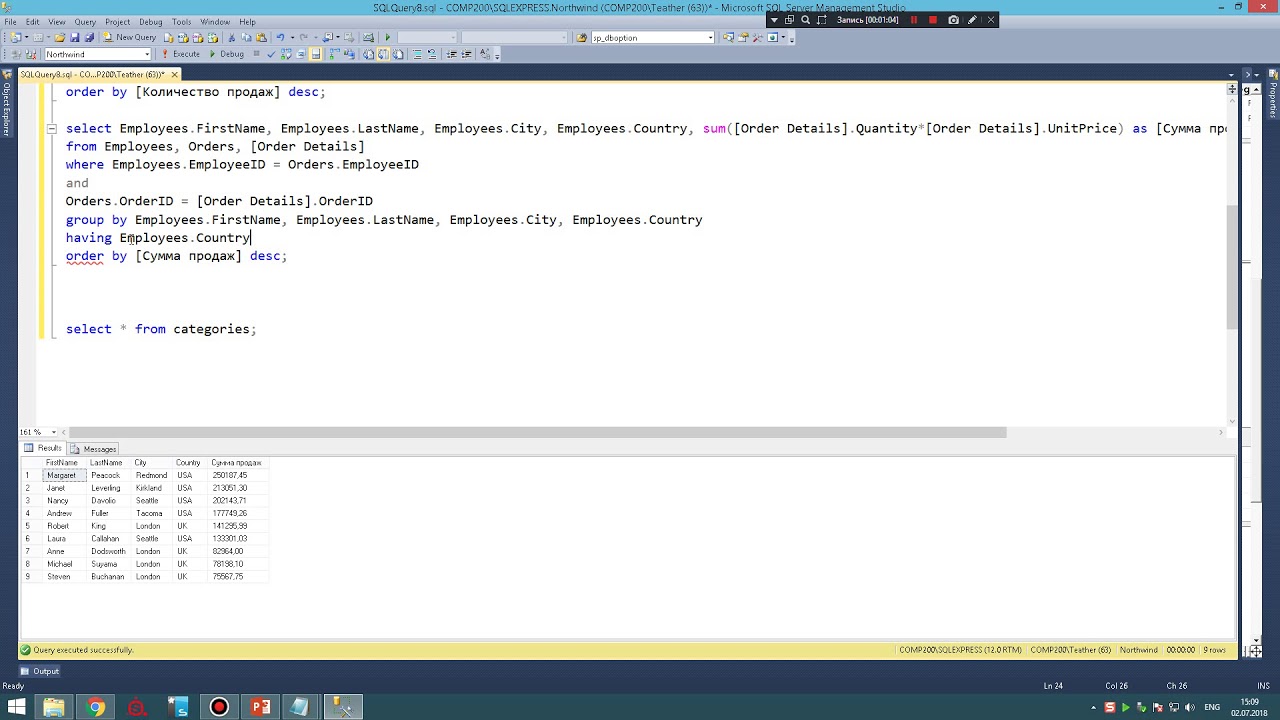Click the Parse checkmark icon
This screenshot has height=720, width=1280.
click(271, 54)
